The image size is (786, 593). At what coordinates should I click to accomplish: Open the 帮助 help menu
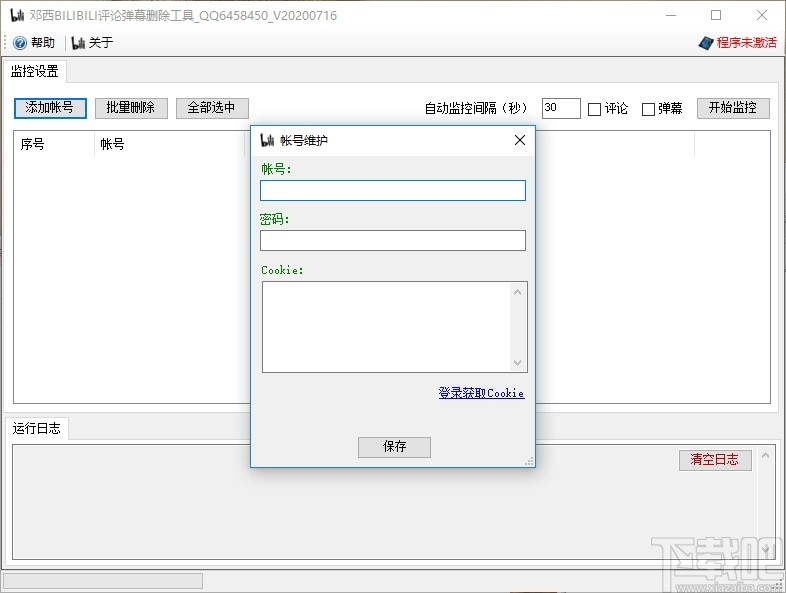click(43, 43)
